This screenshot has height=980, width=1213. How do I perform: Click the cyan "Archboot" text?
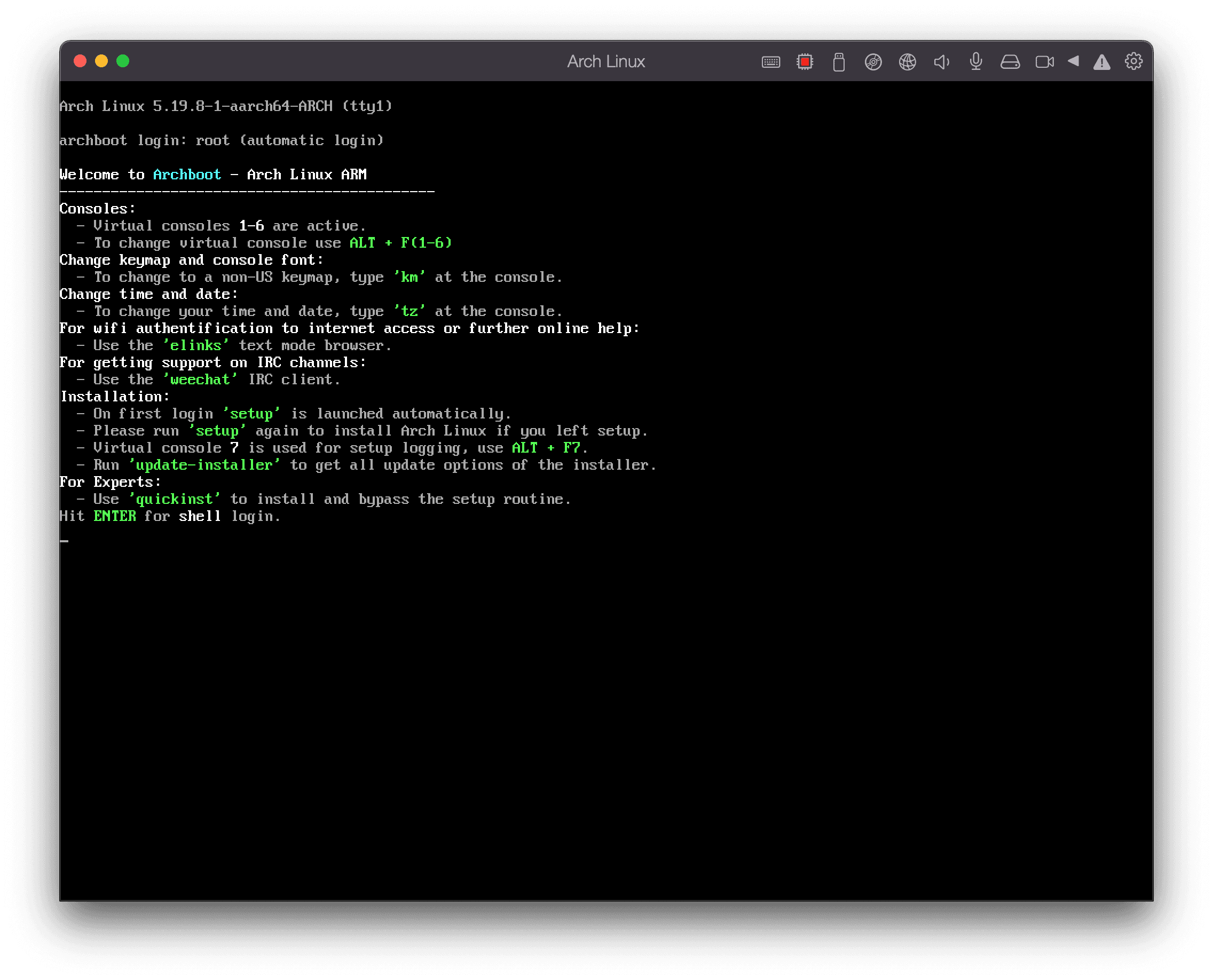pos(187,175)
